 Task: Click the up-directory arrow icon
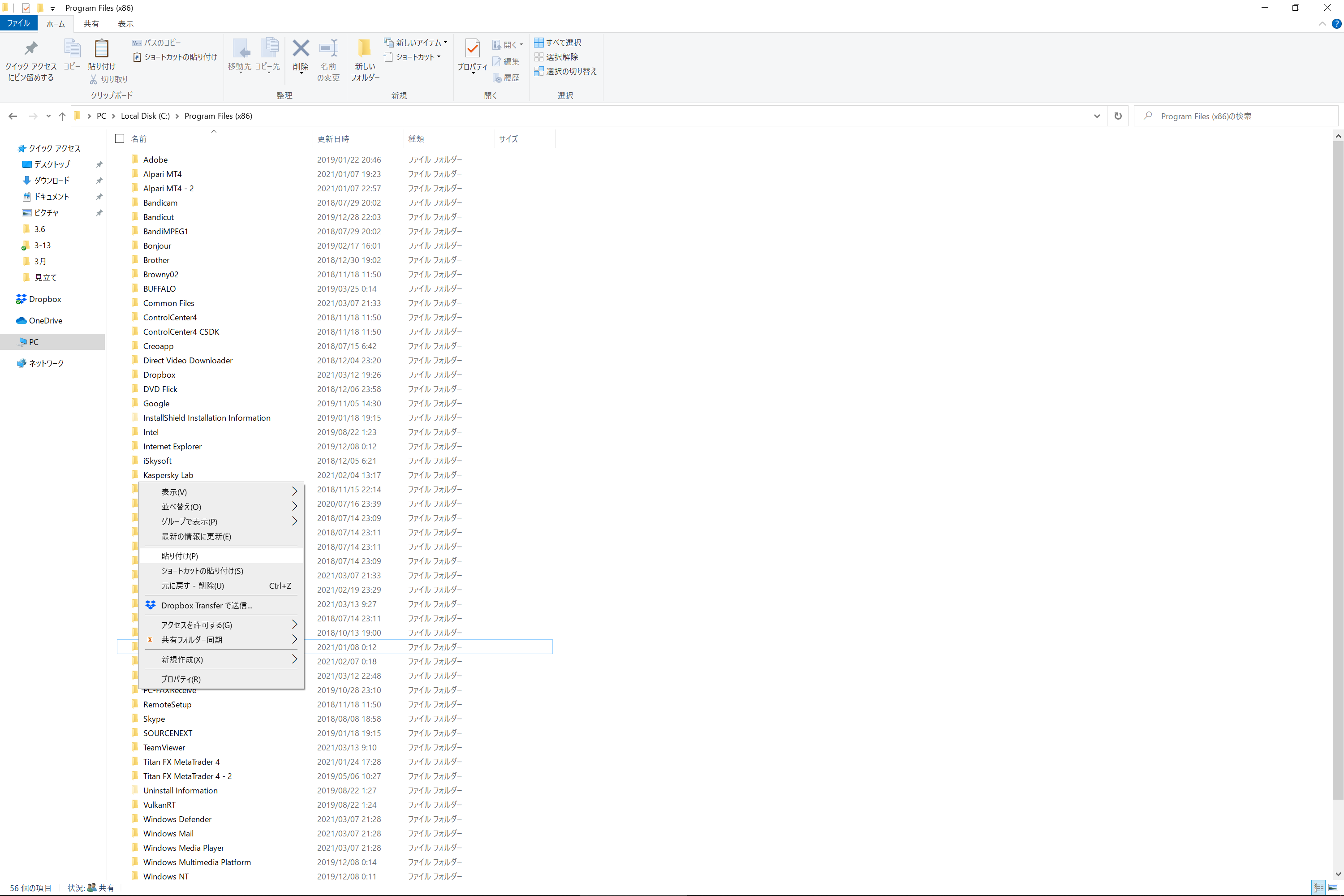[62, 116]
